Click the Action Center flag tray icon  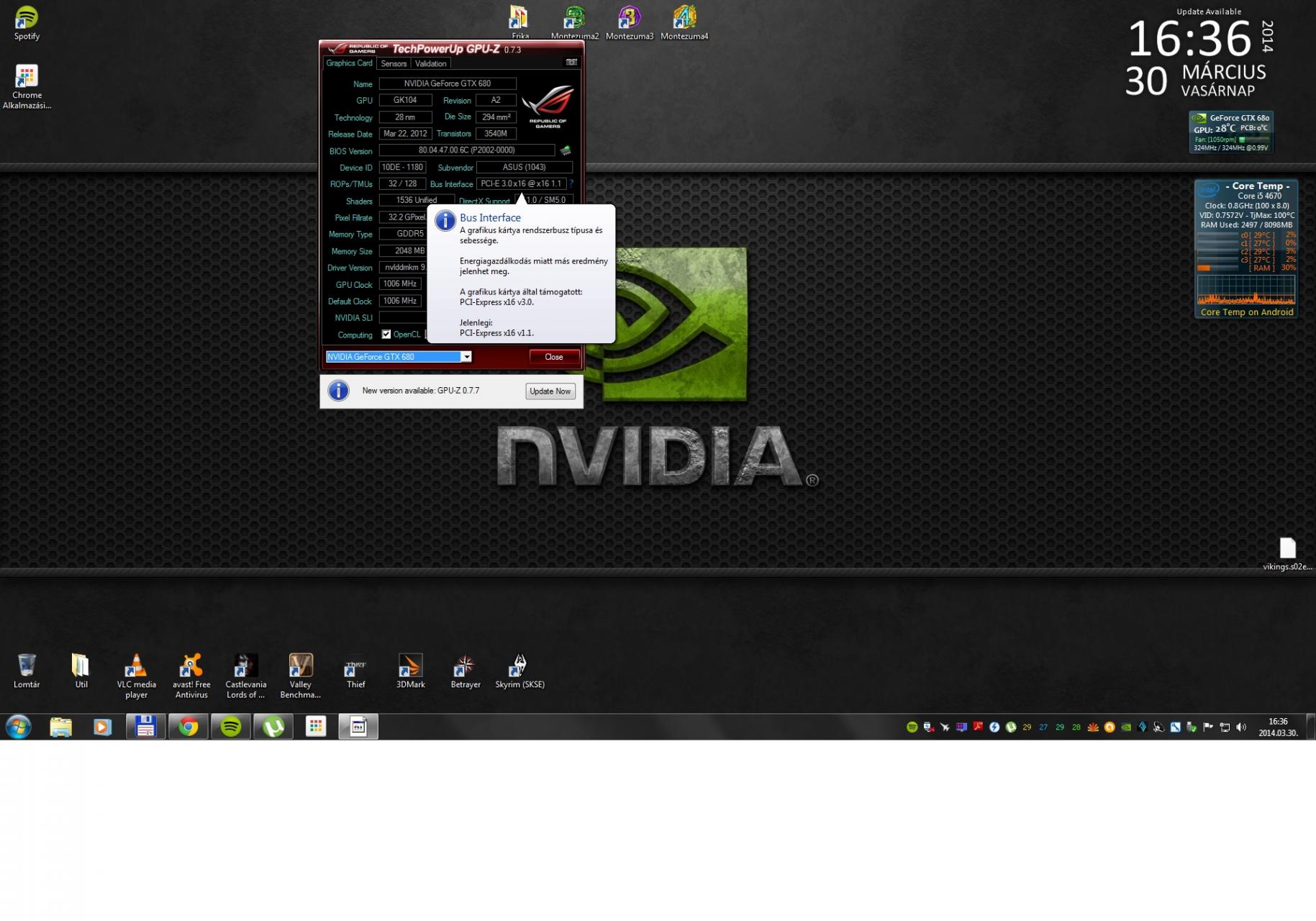click(x=1208, y=727)
